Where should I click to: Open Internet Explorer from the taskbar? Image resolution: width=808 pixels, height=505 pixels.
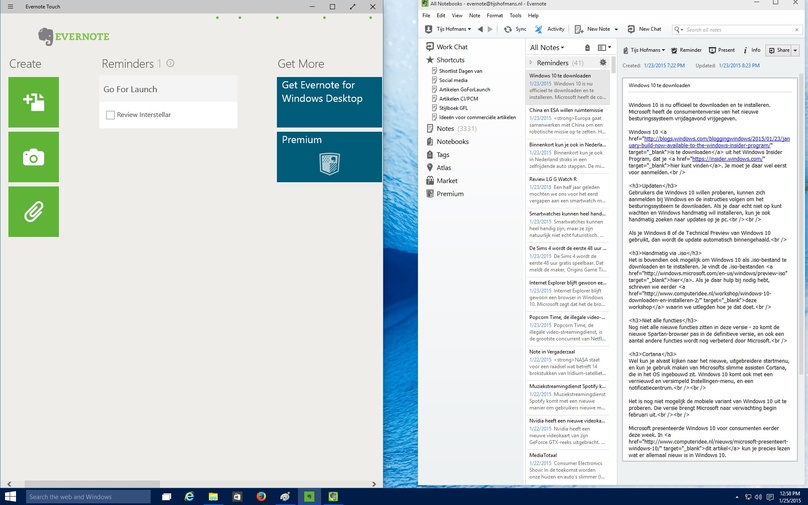tap(189, 497)
